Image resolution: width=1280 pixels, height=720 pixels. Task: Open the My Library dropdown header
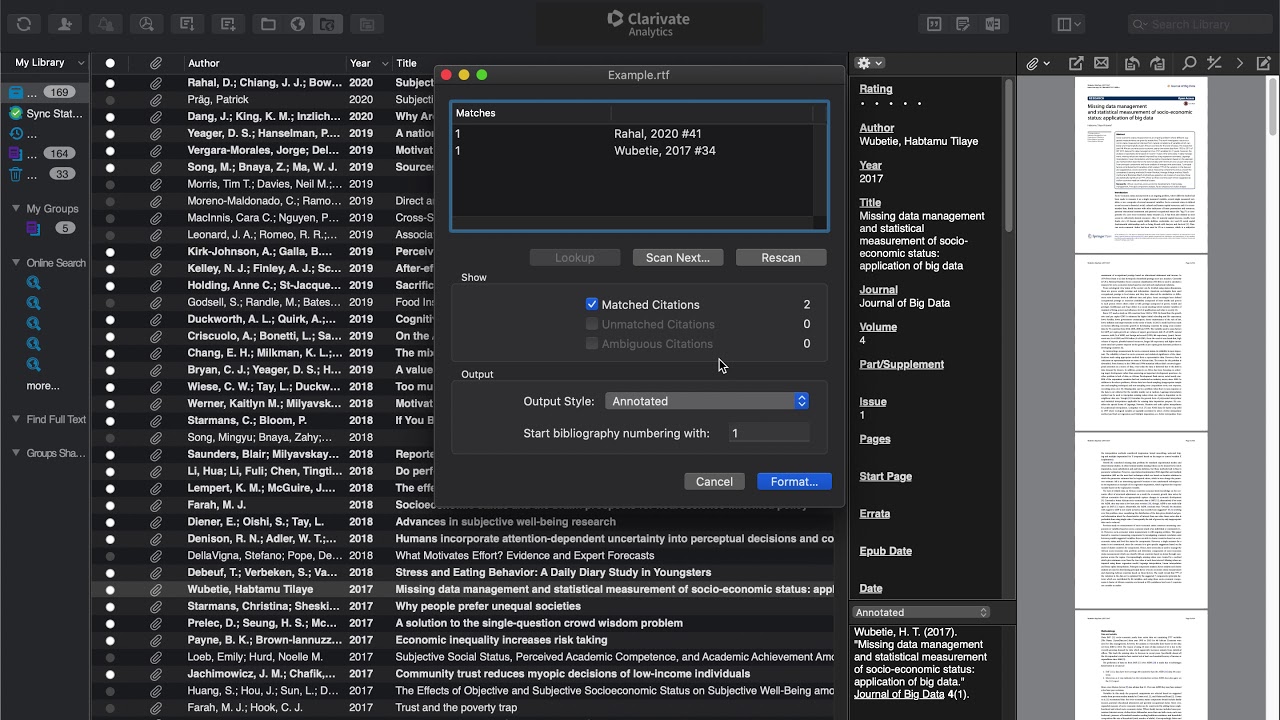[45, 62]
